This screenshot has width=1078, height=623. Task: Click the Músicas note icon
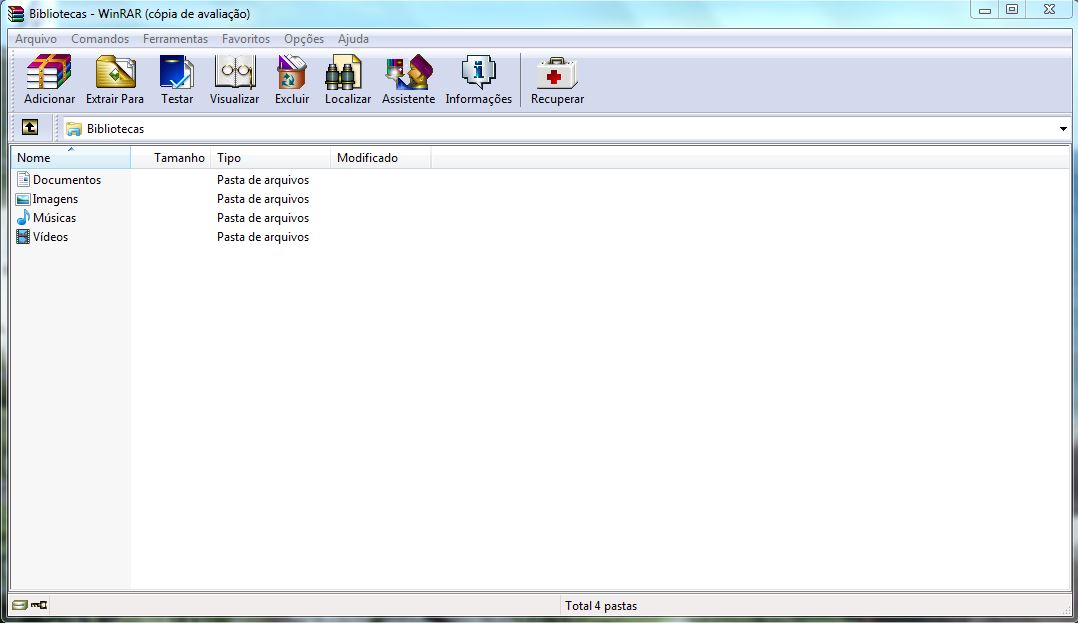click(x=23, y=217)
